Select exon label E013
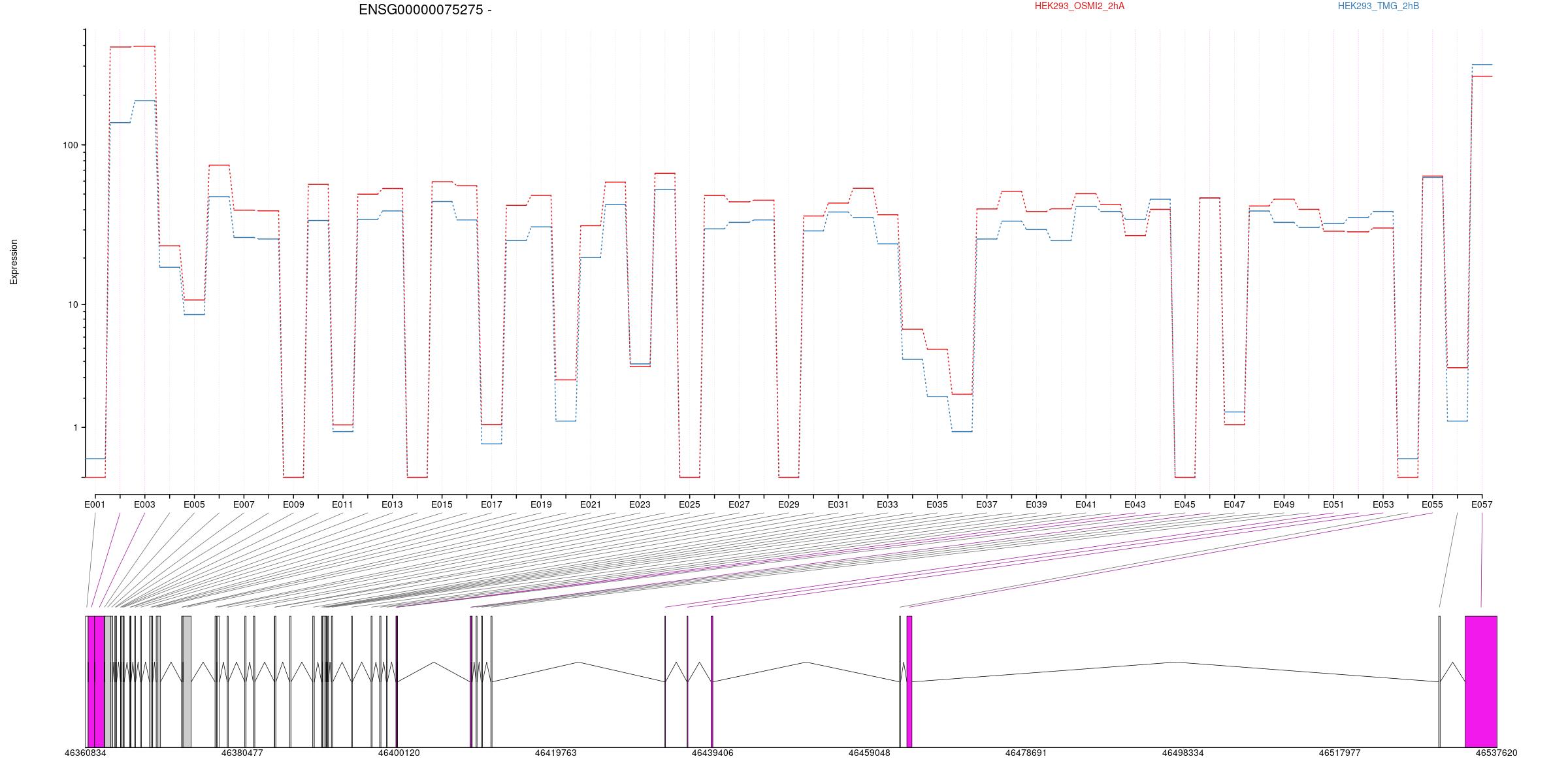Screen dimensions: 1568x784 tap(392, 504)
